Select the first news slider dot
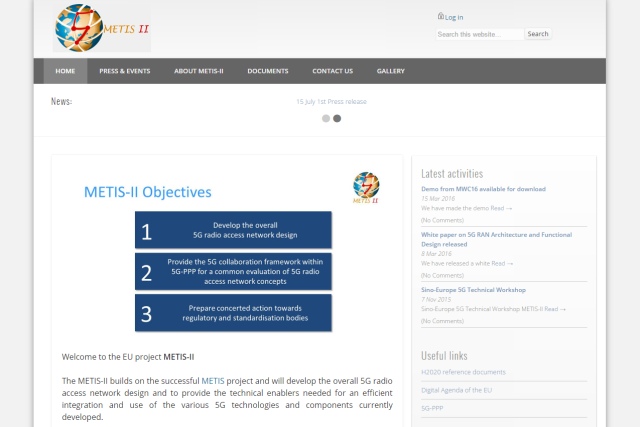Screen dimensions: 640x427 click(x=326, y=118)
